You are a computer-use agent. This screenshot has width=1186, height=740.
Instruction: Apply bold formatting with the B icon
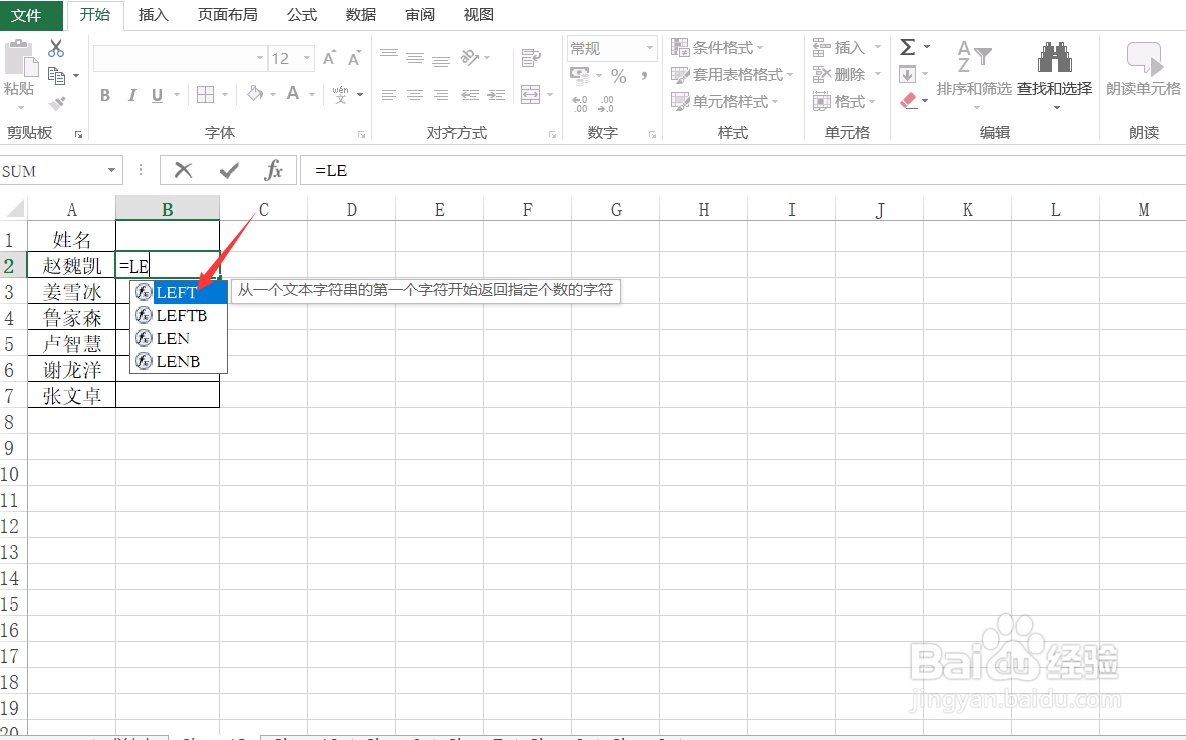pyautogui.click(x=104, y=95)
